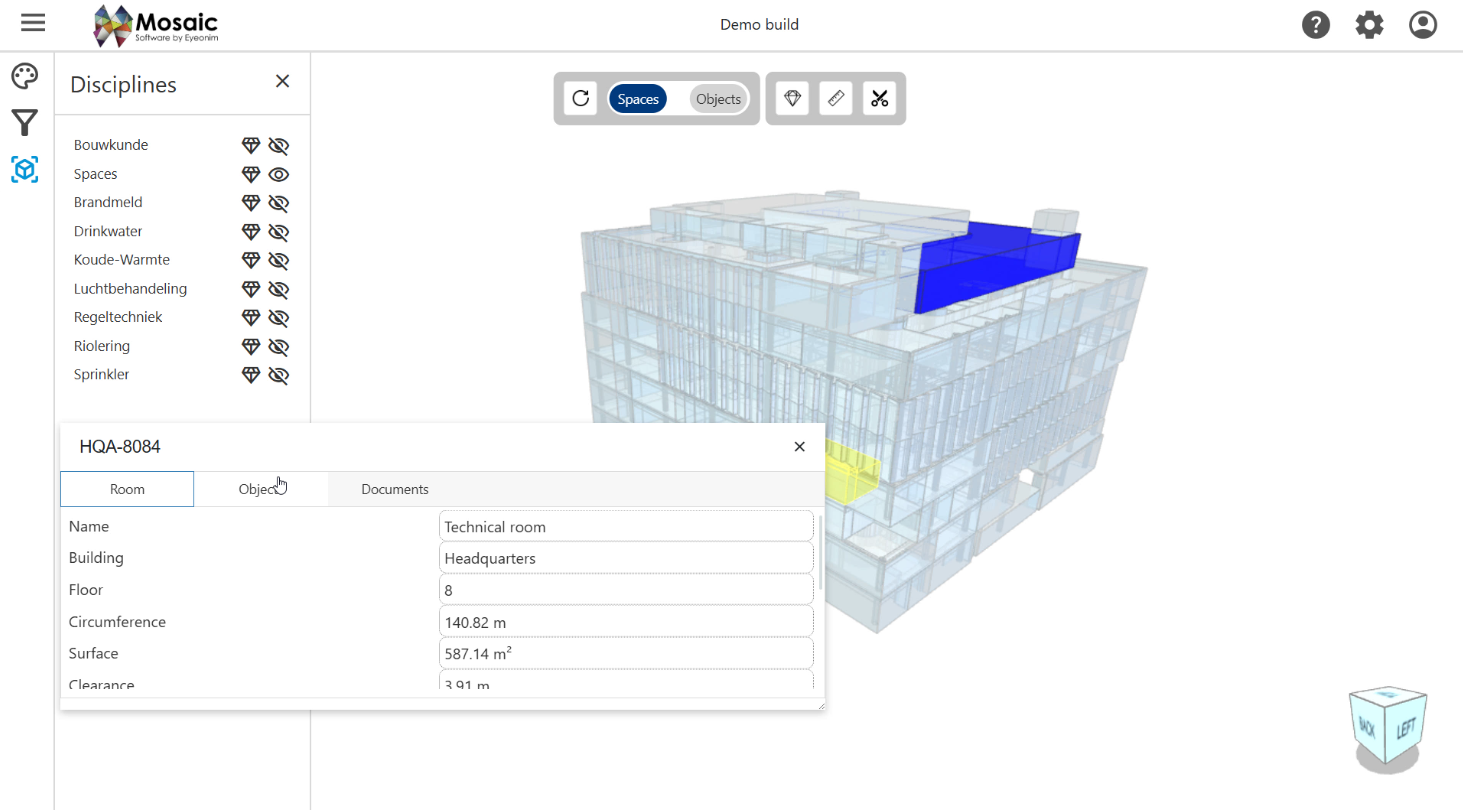Screen dimensions: 1463x810
Task: Open the disciplines cube sidebar panel
Action: [x=25, y=170]
